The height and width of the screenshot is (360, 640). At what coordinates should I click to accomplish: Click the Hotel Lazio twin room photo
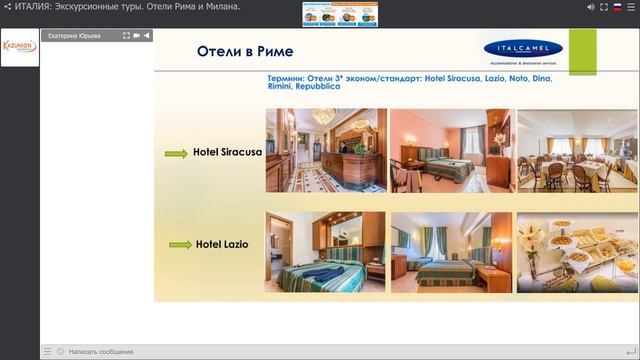451,252
